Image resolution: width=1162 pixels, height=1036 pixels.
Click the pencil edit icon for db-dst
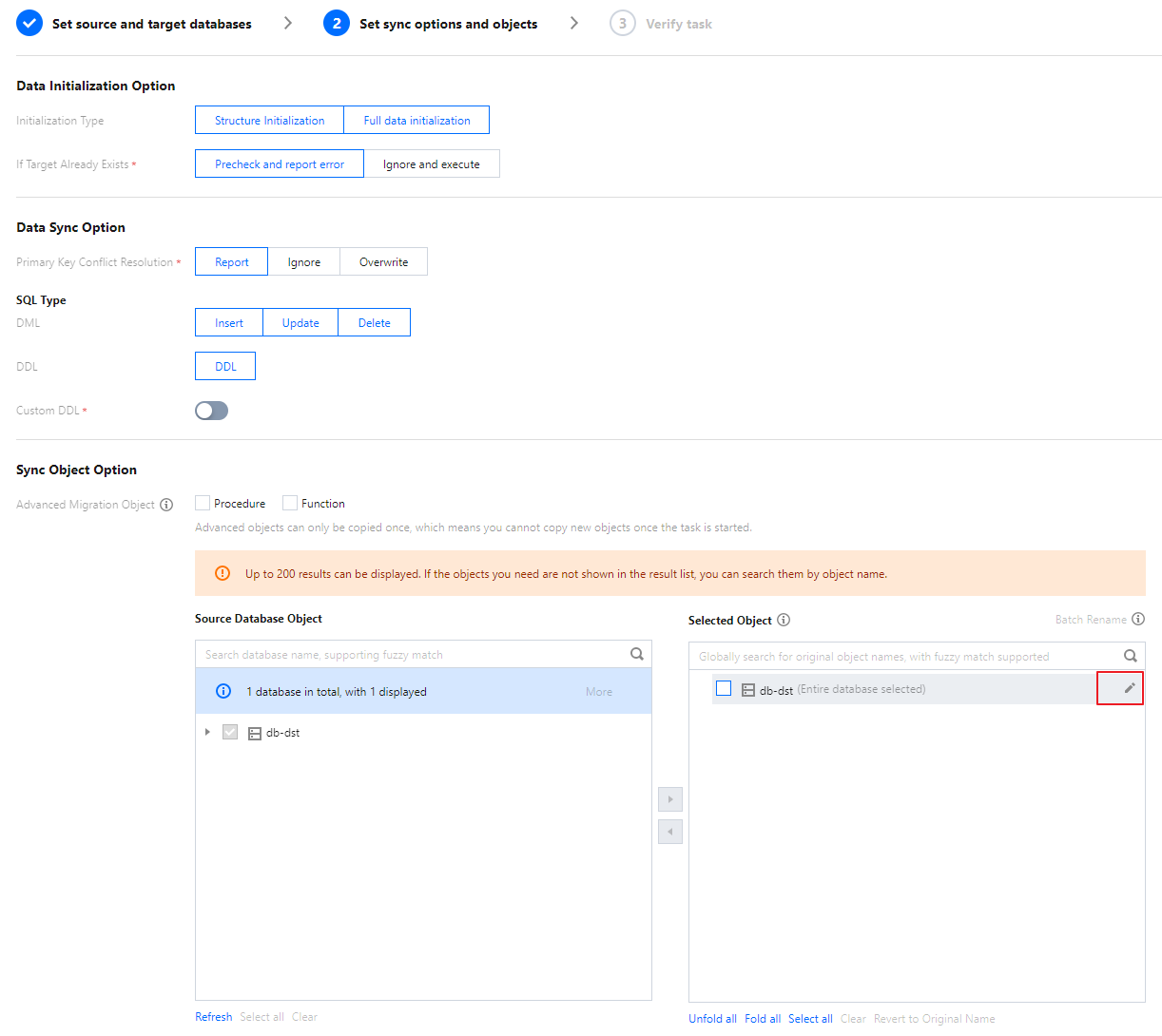coord(1129,688)
